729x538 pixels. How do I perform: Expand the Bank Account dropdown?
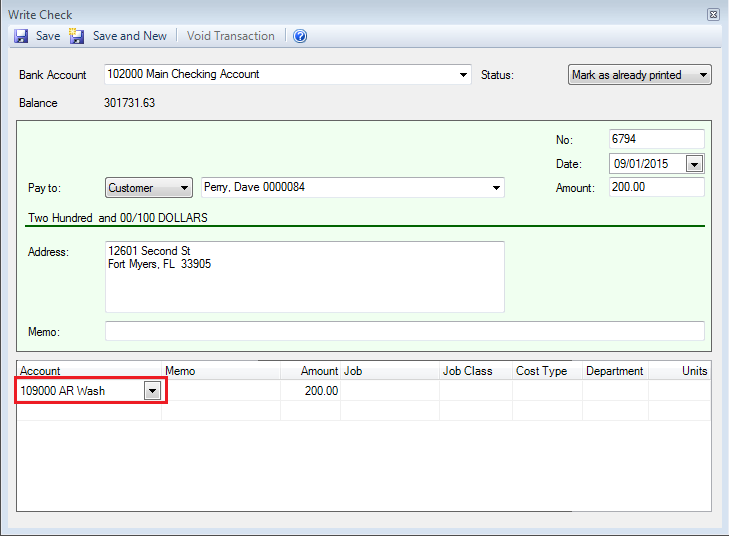(463, 75)
